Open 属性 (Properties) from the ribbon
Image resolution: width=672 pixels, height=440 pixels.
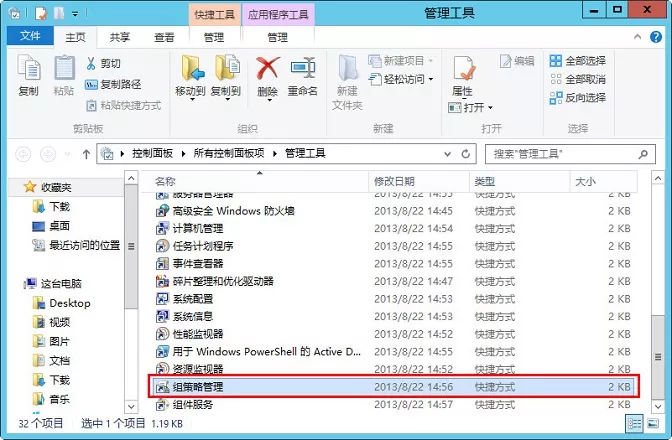coord(462,75)
